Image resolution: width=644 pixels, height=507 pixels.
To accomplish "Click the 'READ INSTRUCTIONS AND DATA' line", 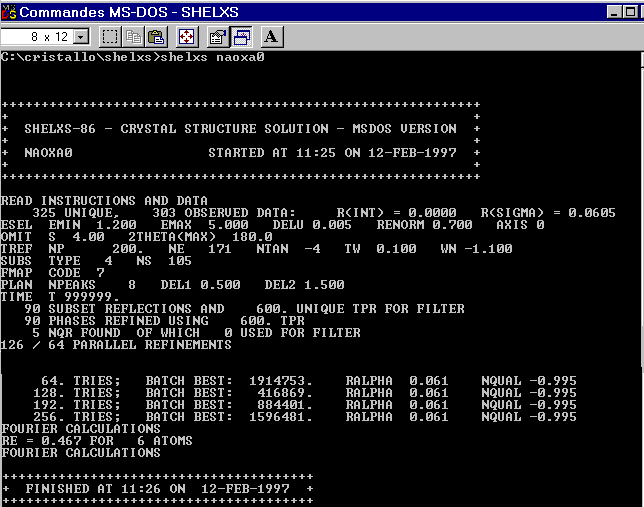I will (104, 200).
